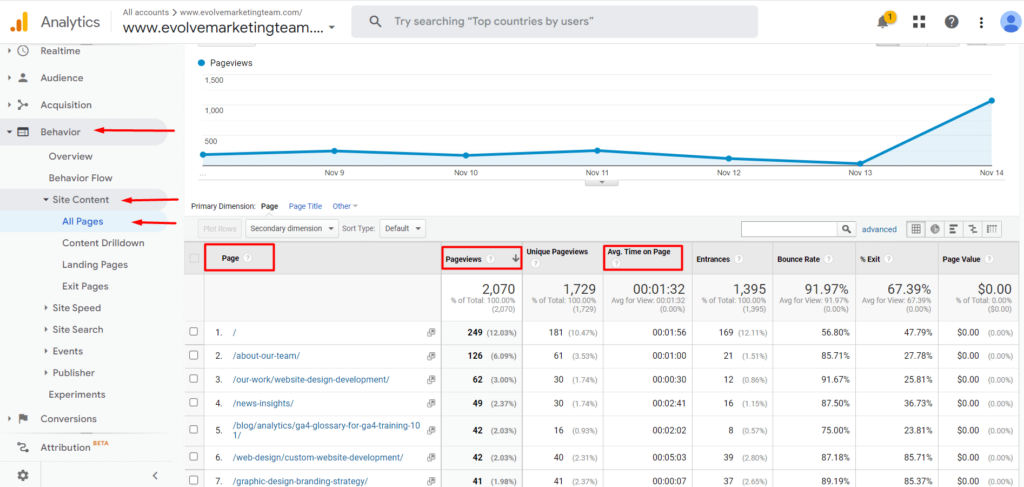This screenshot has width=1024, height=487.
Task: Click the Google Analytics logo
Action: (19, 22)
